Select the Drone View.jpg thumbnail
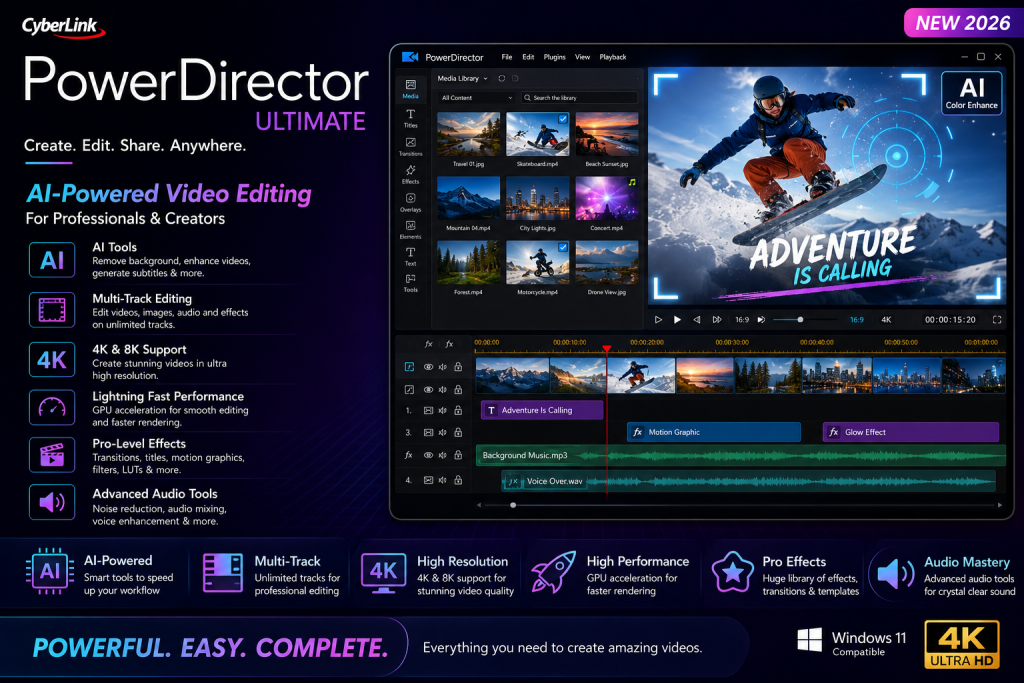The width and height of the screenshot is (1024, 683). pyautogui.click(x=607, y=262)
